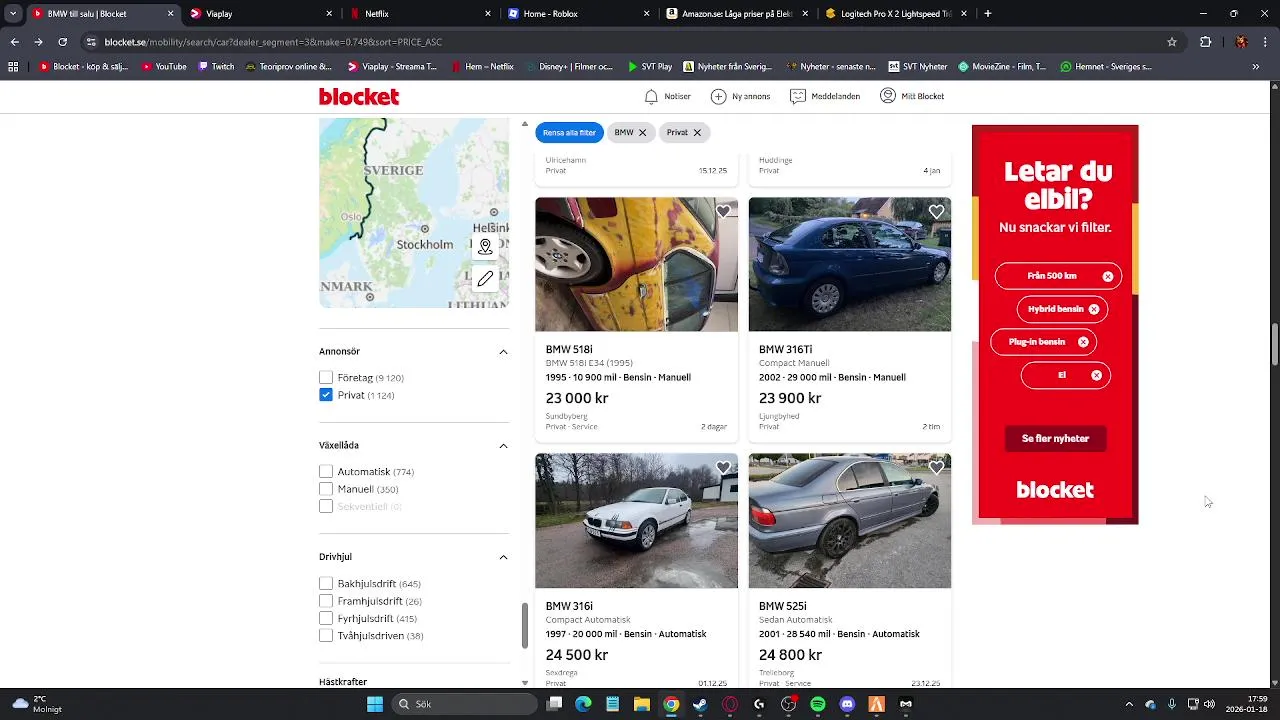Click sidebar scroll down arrow
Screen dimensions: 1280x720
(x=525, y=683)
